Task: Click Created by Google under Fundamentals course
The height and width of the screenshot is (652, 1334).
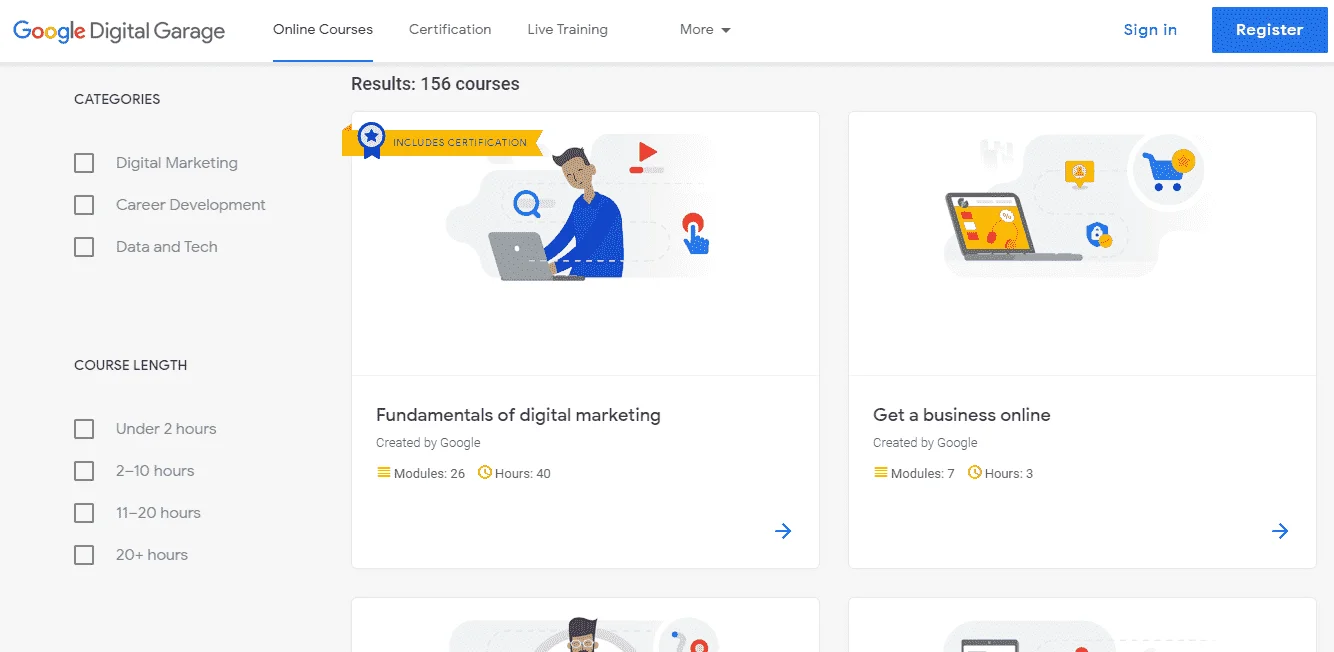Action: point(428,443)
